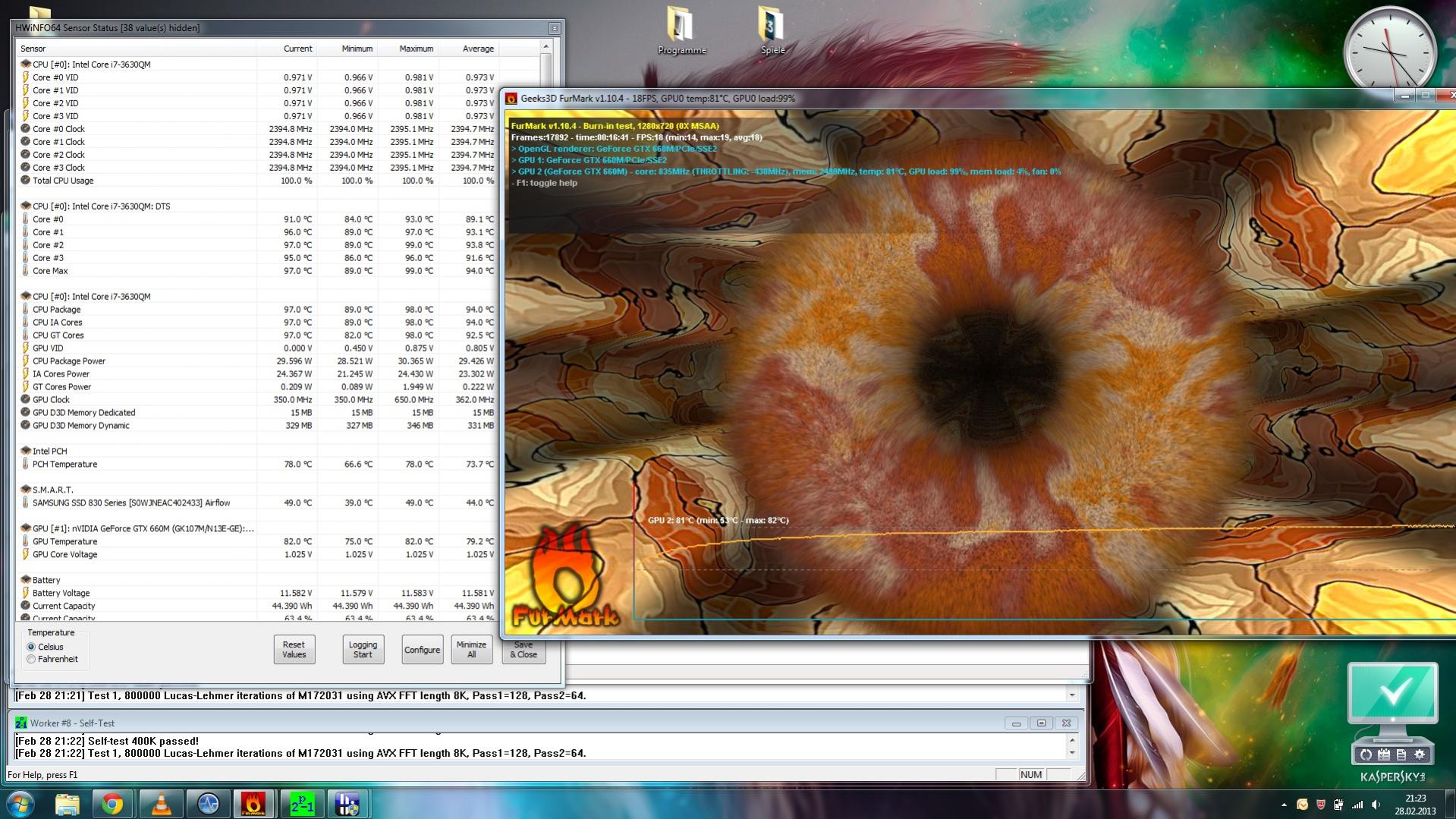Screen dimensions: 1456x819
Task: Open the network signal tray icon
Action: tap(1357, 805)
